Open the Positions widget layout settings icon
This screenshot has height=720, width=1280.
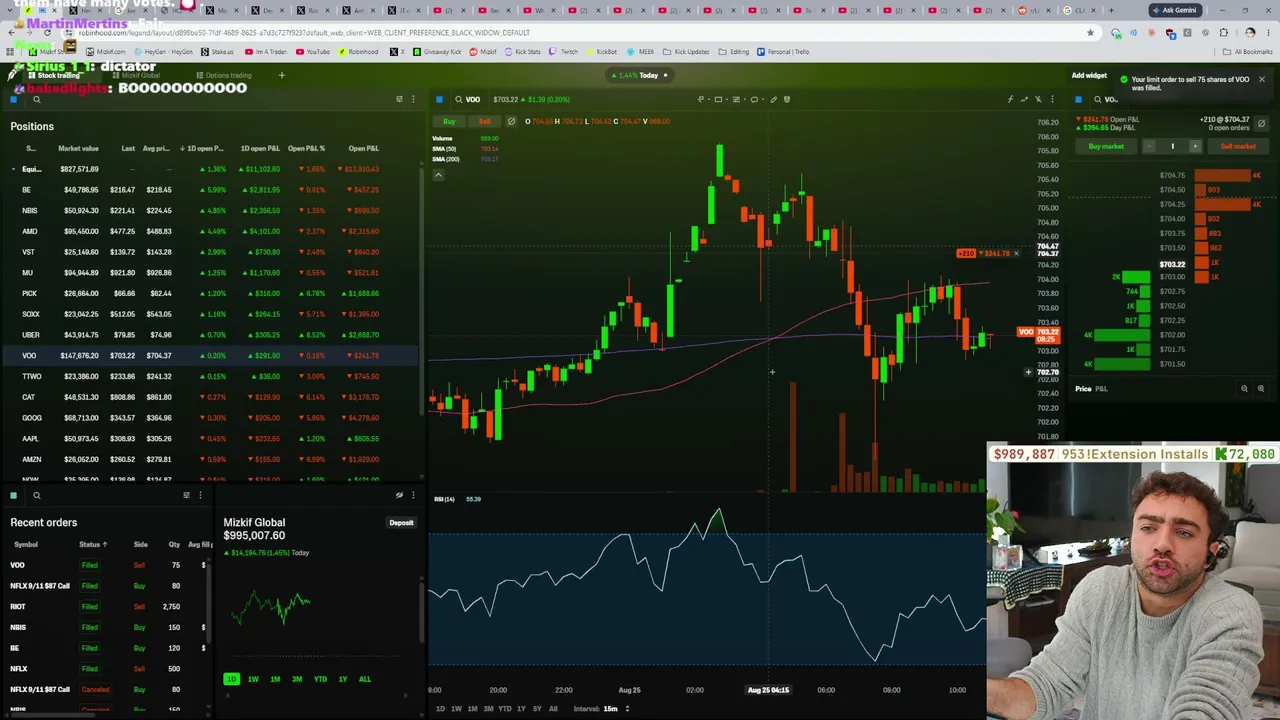point(399,99)
